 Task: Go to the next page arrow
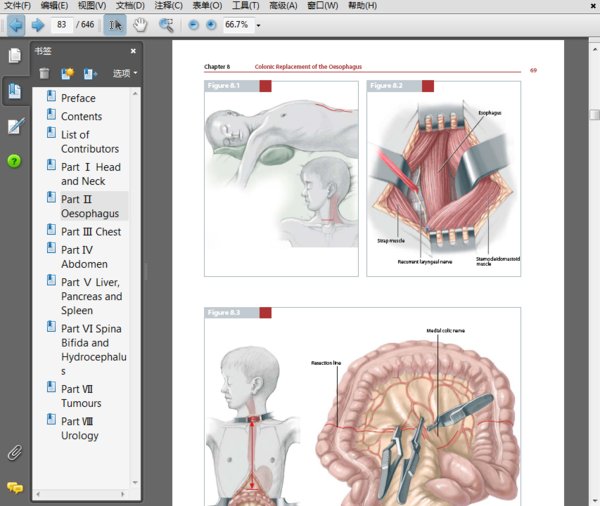point(37,25)
